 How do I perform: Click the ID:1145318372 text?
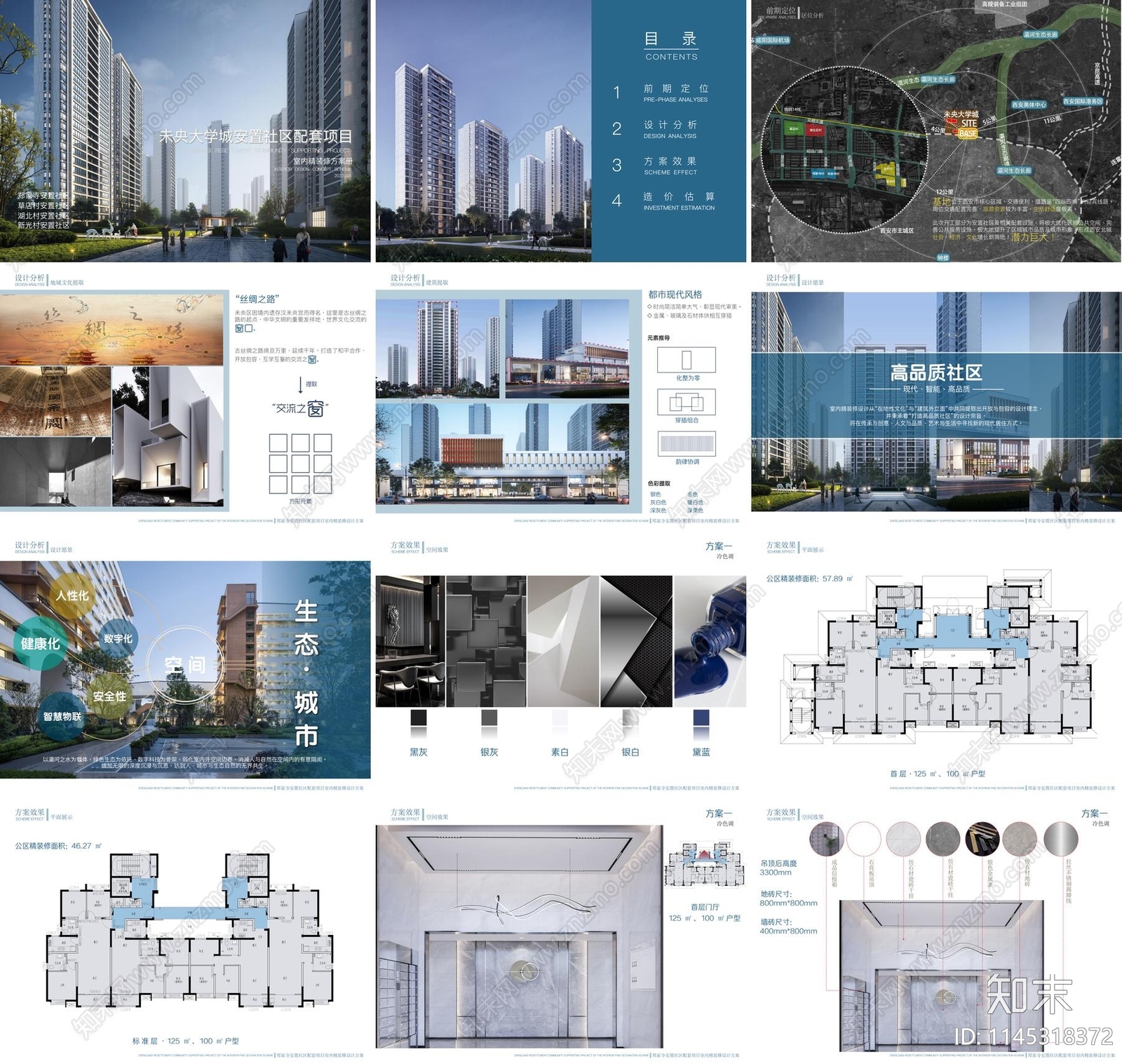(1034, 1036)
